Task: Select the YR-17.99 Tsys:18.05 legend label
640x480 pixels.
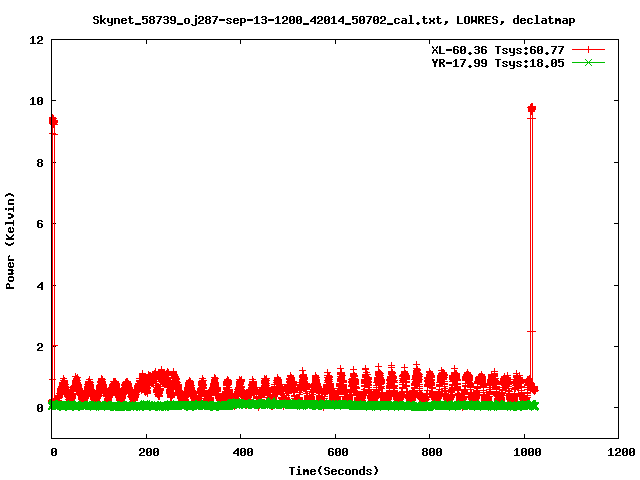Action: click(x=492, y=62)
